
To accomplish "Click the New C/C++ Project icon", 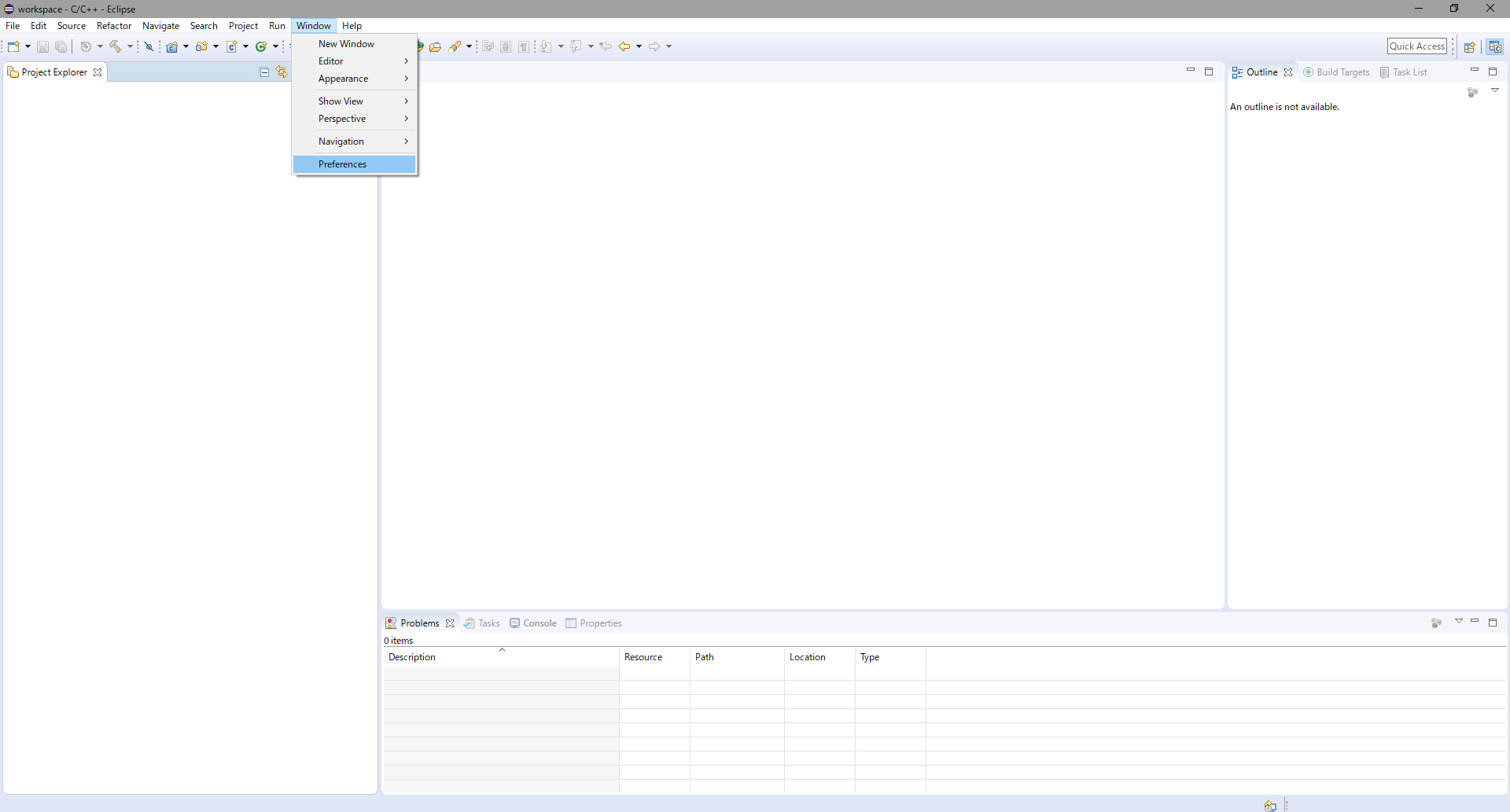I will (x=172, y=46).
